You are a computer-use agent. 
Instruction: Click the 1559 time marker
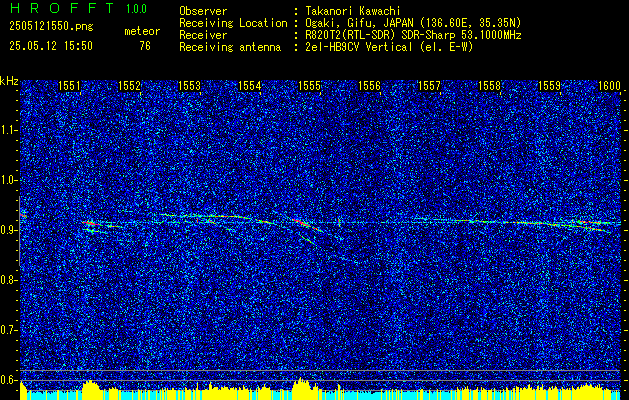pyautogui.click(x=549, y=85)
